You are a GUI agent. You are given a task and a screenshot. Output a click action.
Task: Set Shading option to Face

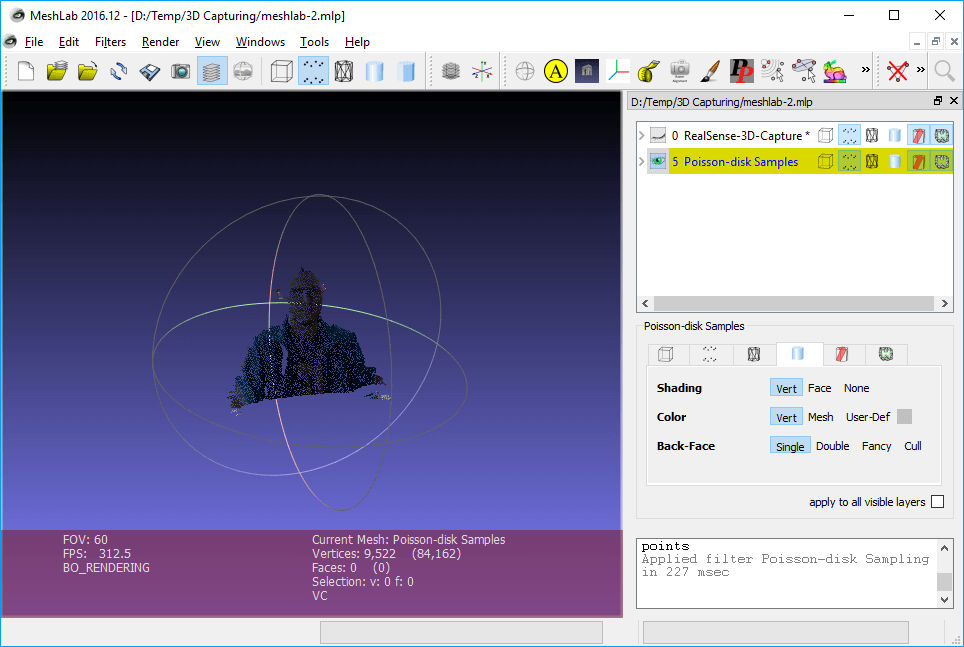820,388
